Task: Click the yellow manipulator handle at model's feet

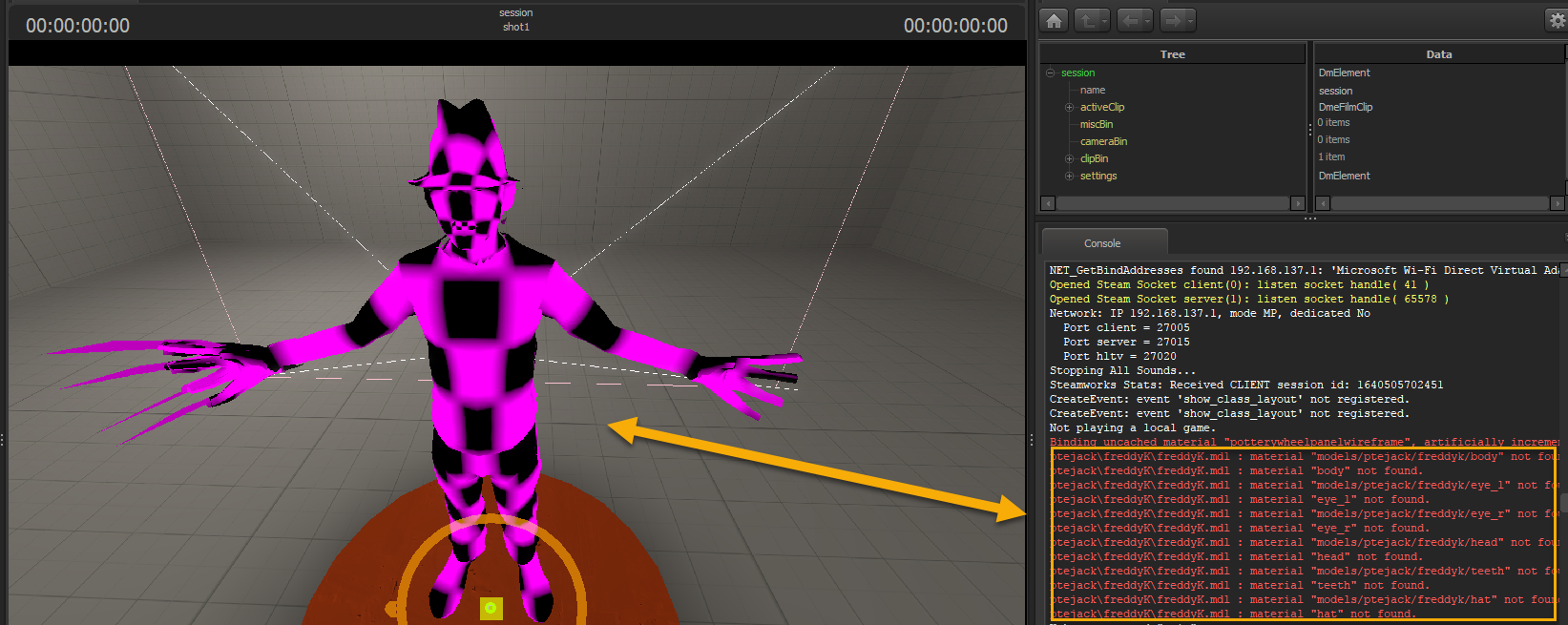Action: click(x=491, y=608)
